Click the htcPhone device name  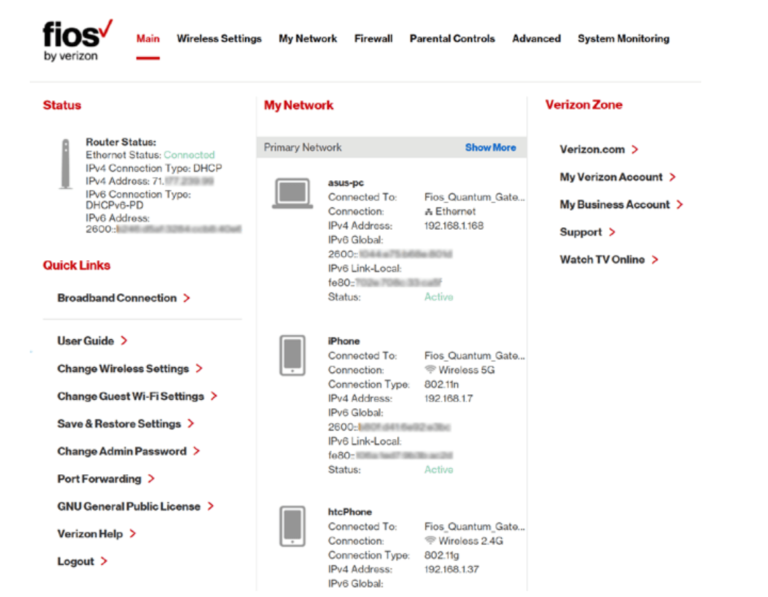click(350, 512)
